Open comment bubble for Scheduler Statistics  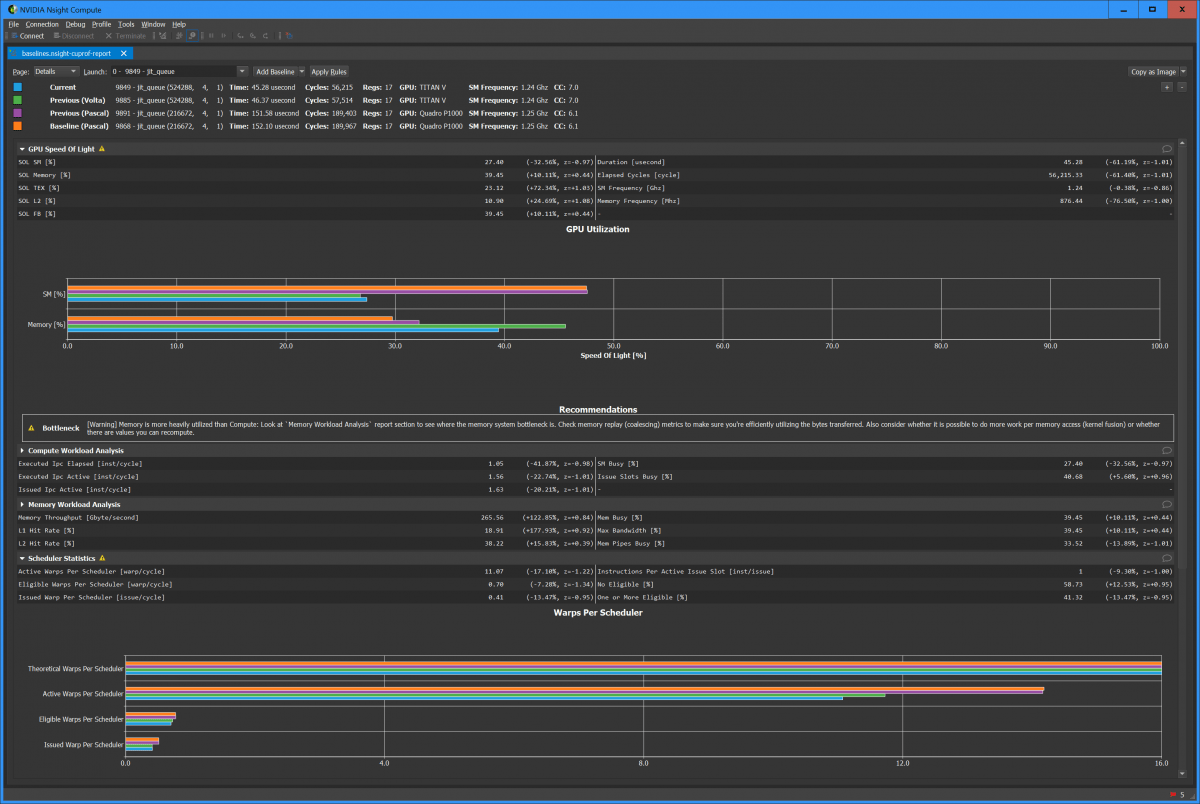[1167, 559]
